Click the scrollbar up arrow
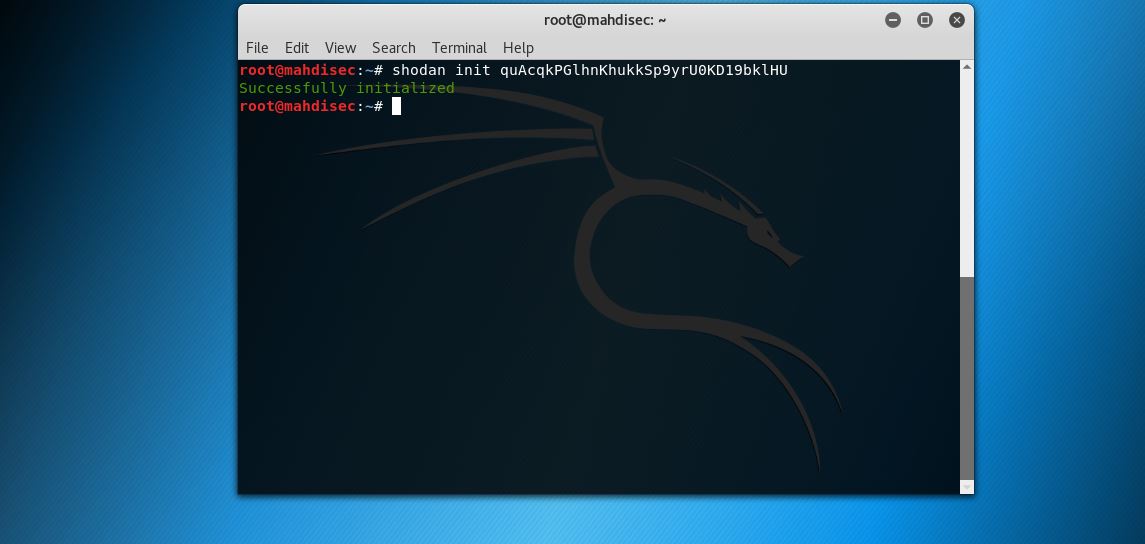Viewport: 1145px width, 544px height. [967, 67]
